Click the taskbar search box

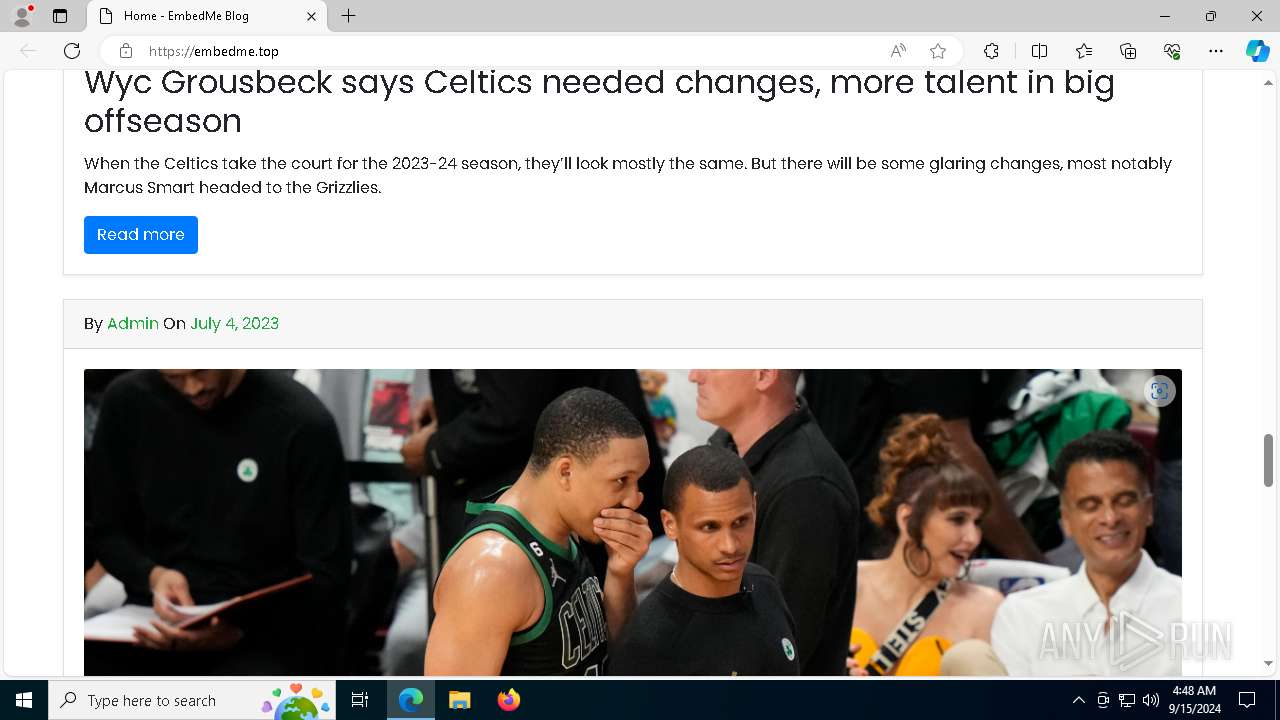coord(192,700)
